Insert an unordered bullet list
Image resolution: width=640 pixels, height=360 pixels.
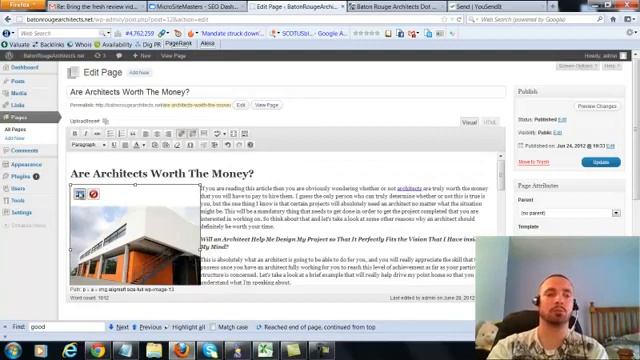click(110, 133)
